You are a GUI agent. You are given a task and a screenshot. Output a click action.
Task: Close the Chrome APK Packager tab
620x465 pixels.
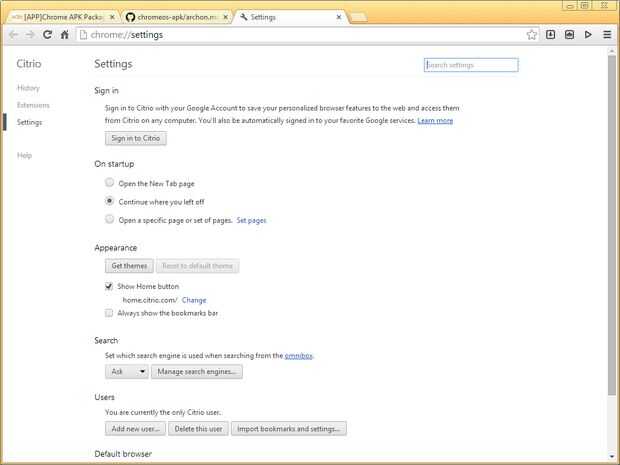[x=112, y=17]
